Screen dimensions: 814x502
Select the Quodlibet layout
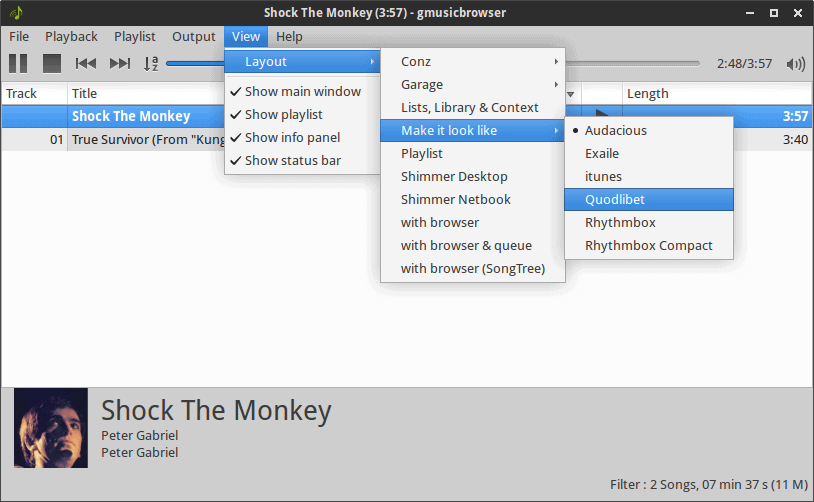(649, 199)
